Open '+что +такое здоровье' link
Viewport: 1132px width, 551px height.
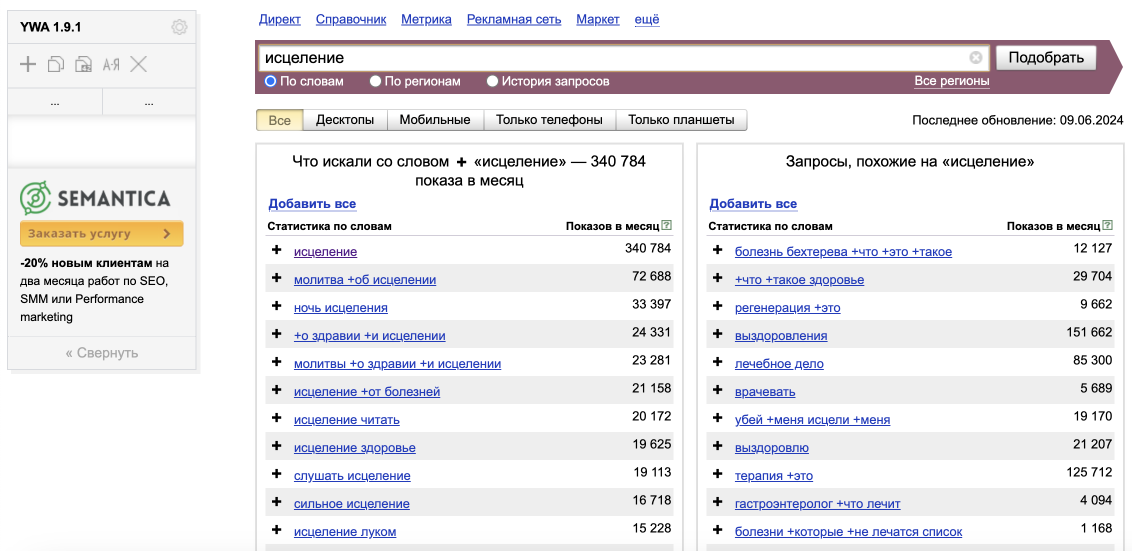pos(799,279)
